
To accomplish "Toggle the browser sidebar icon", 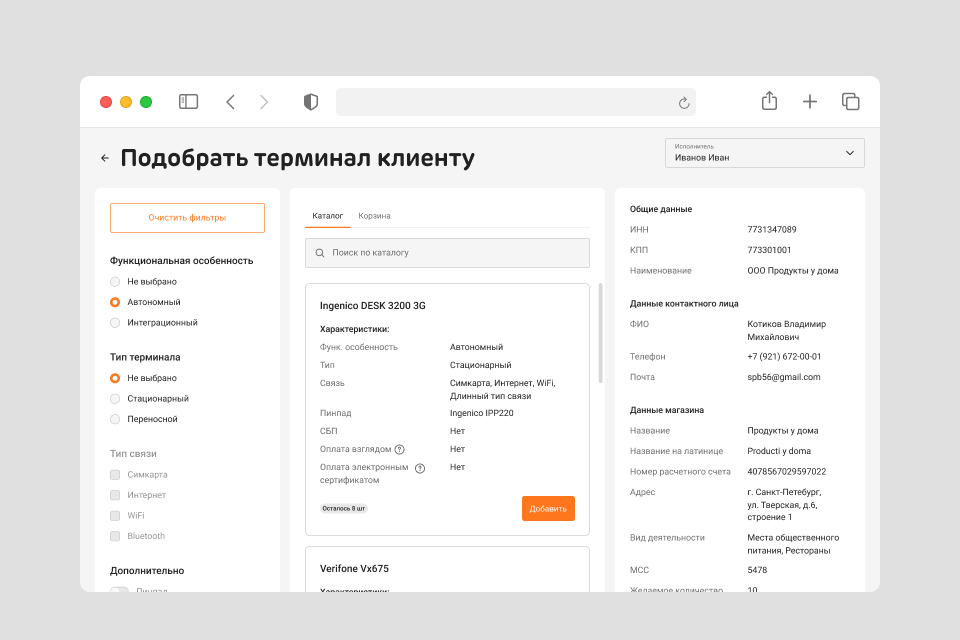I will (188, 102).
